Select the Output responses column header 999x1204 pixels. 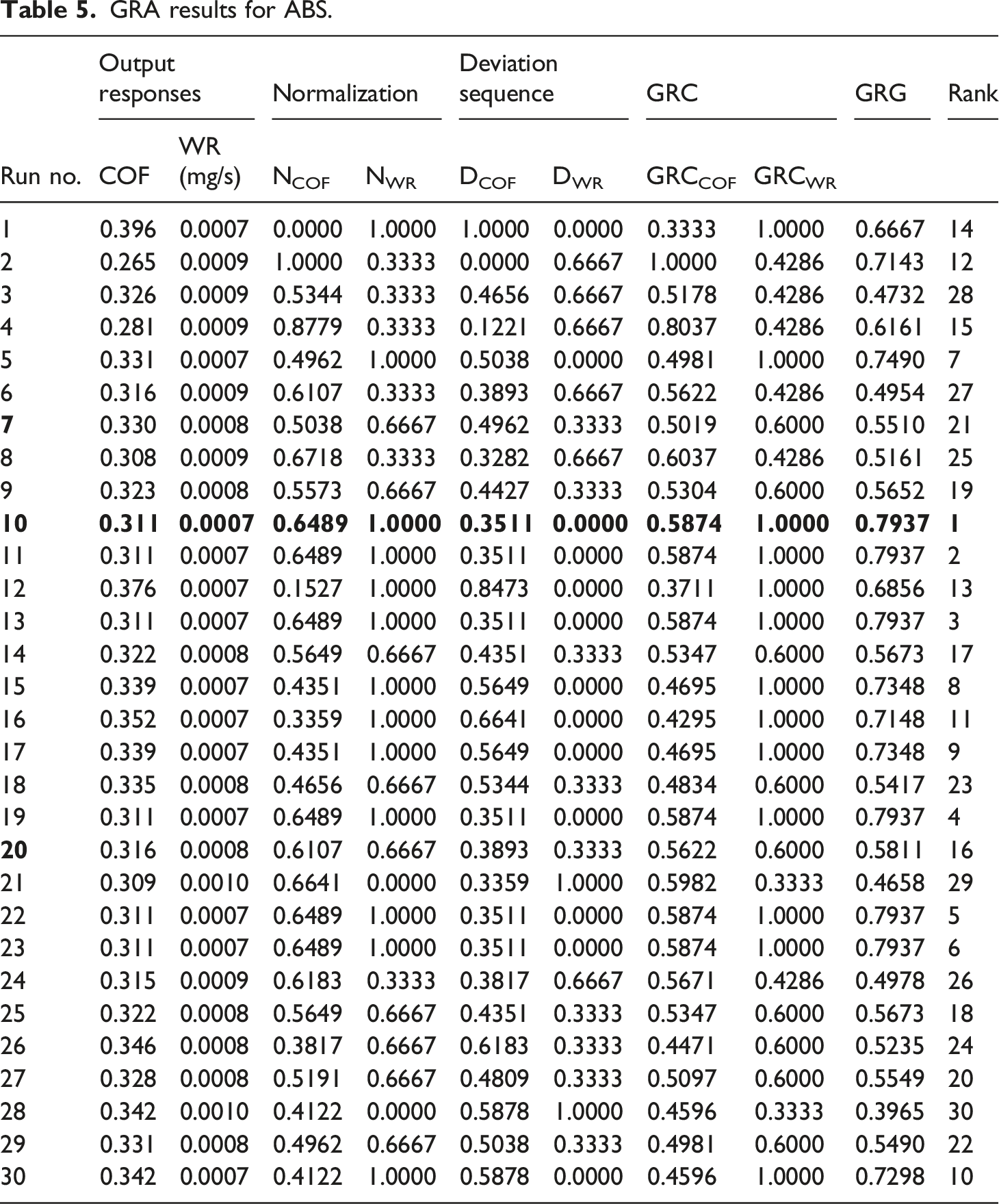click(150, 78)
